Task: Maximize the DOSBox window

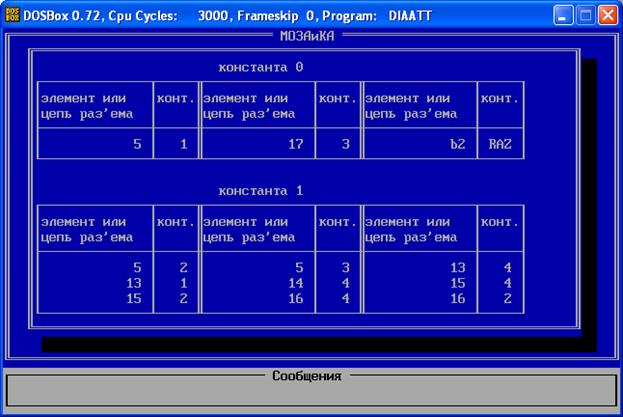Action: (586, 15)
